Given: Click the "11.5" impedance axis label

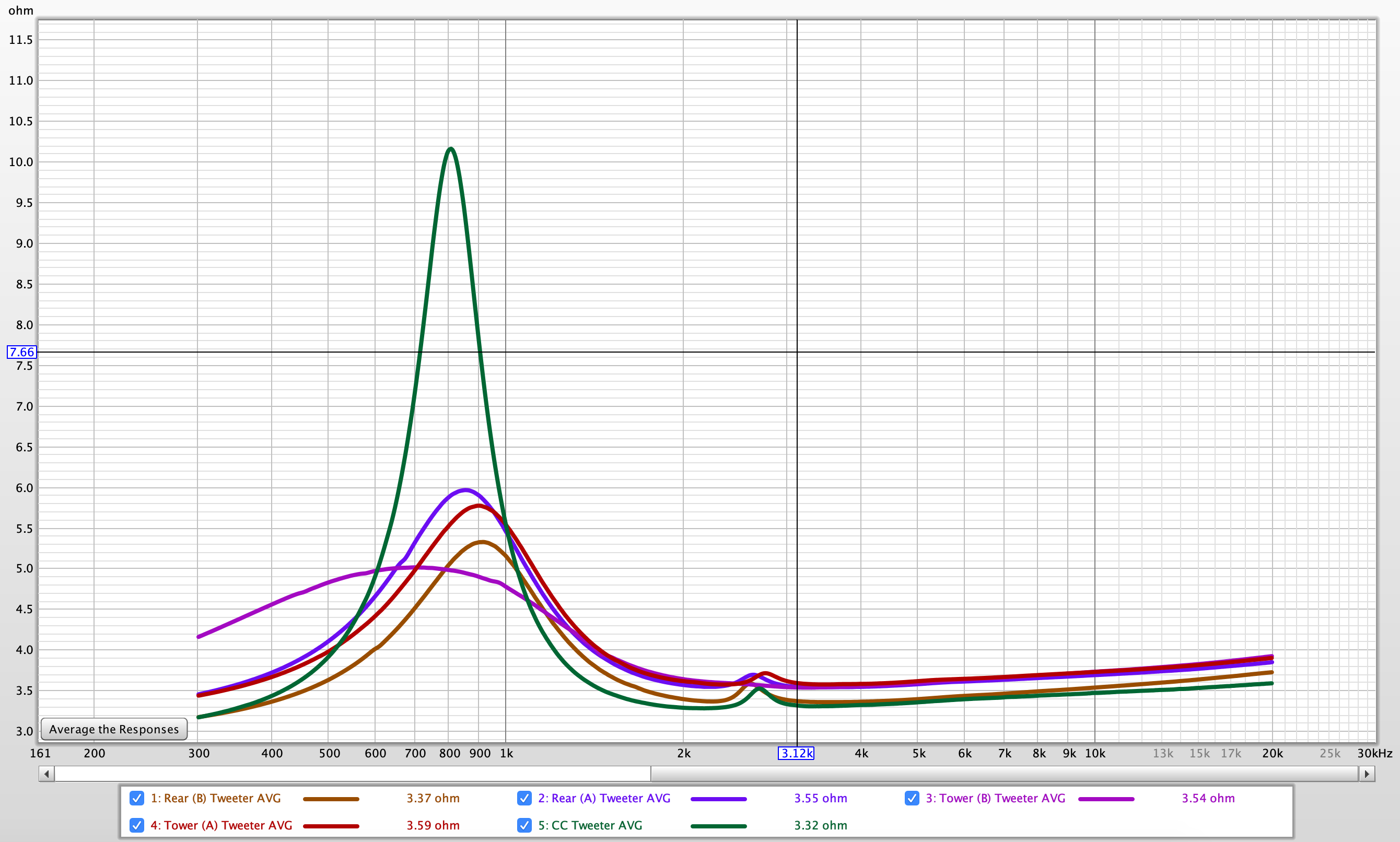Looking at the screenshot, I should 21,40.
